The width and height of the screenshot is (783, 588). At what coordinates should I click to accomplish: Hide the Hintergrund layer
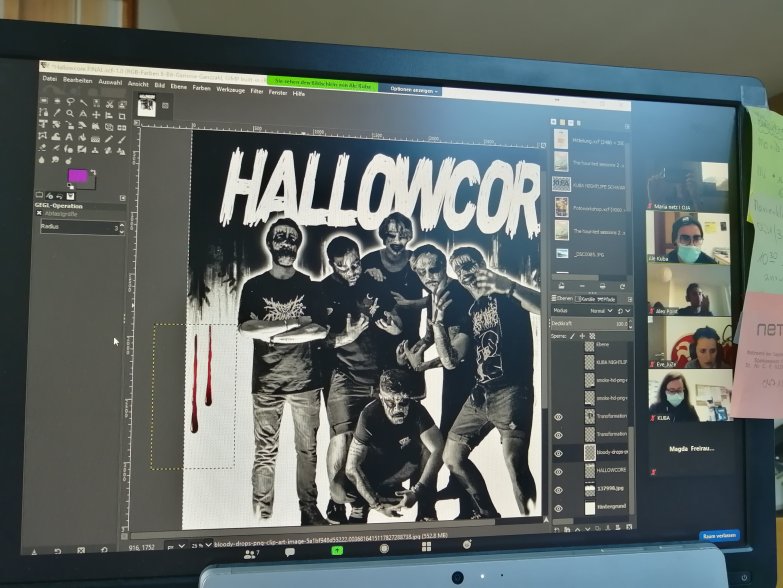558,508
